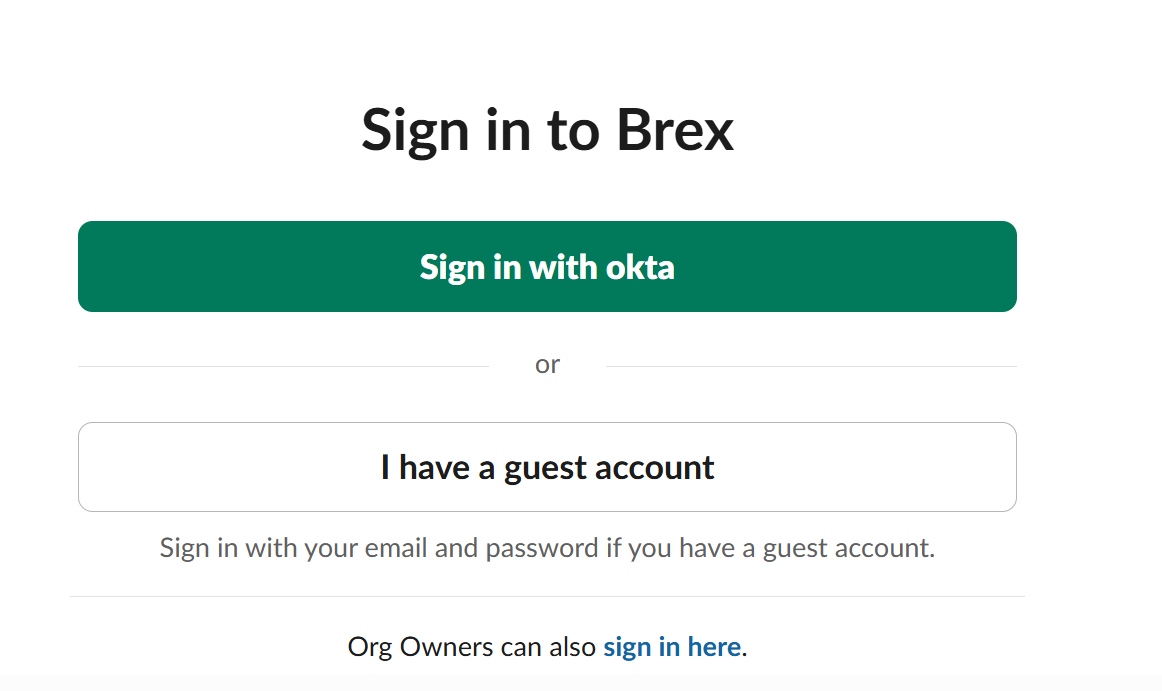Click the guest account helper text
The width and height of the screenshot is (1162, 691).
(547, 547)
